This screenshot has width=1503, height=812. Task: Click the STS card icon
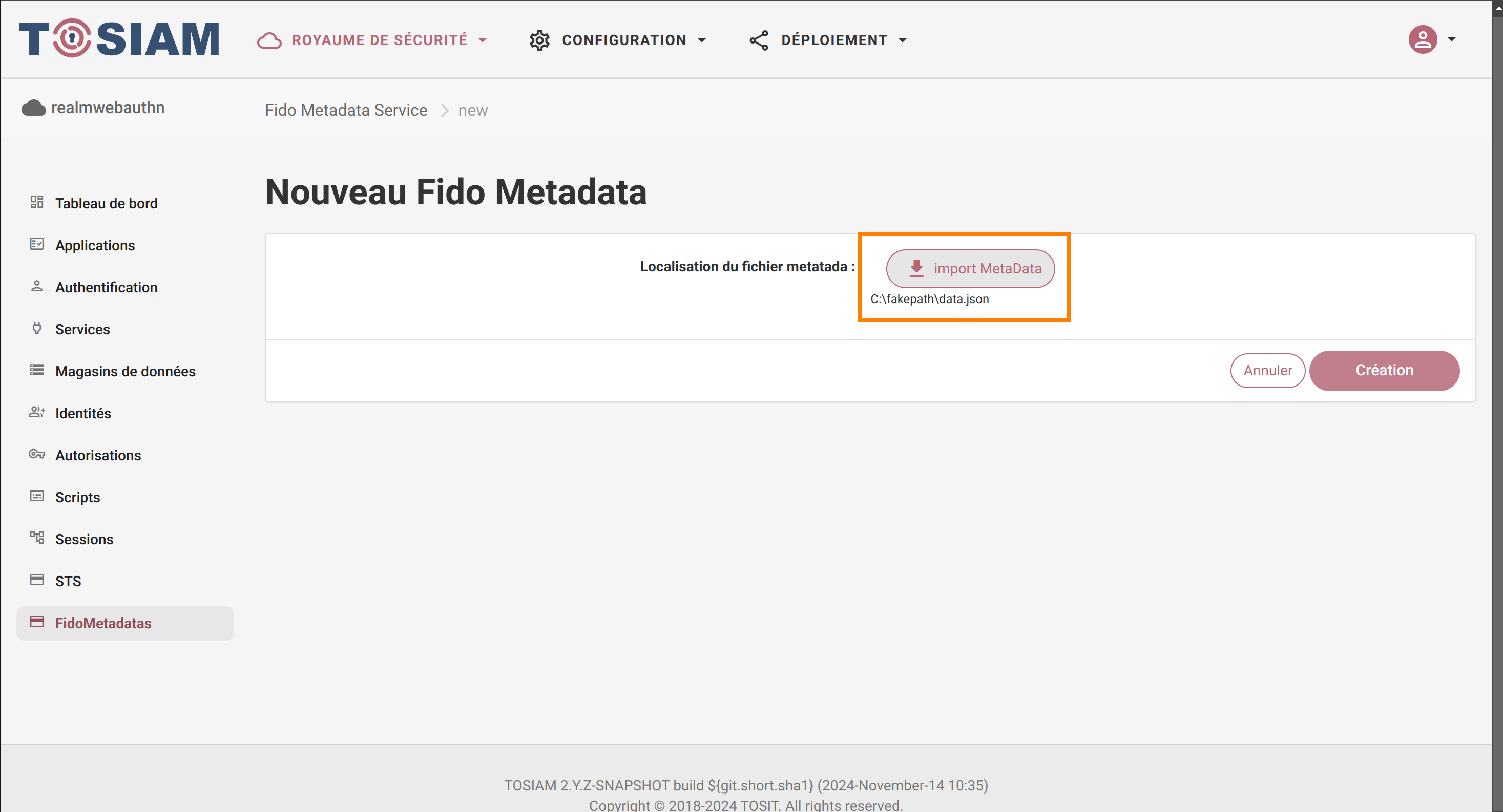[37, 580]
